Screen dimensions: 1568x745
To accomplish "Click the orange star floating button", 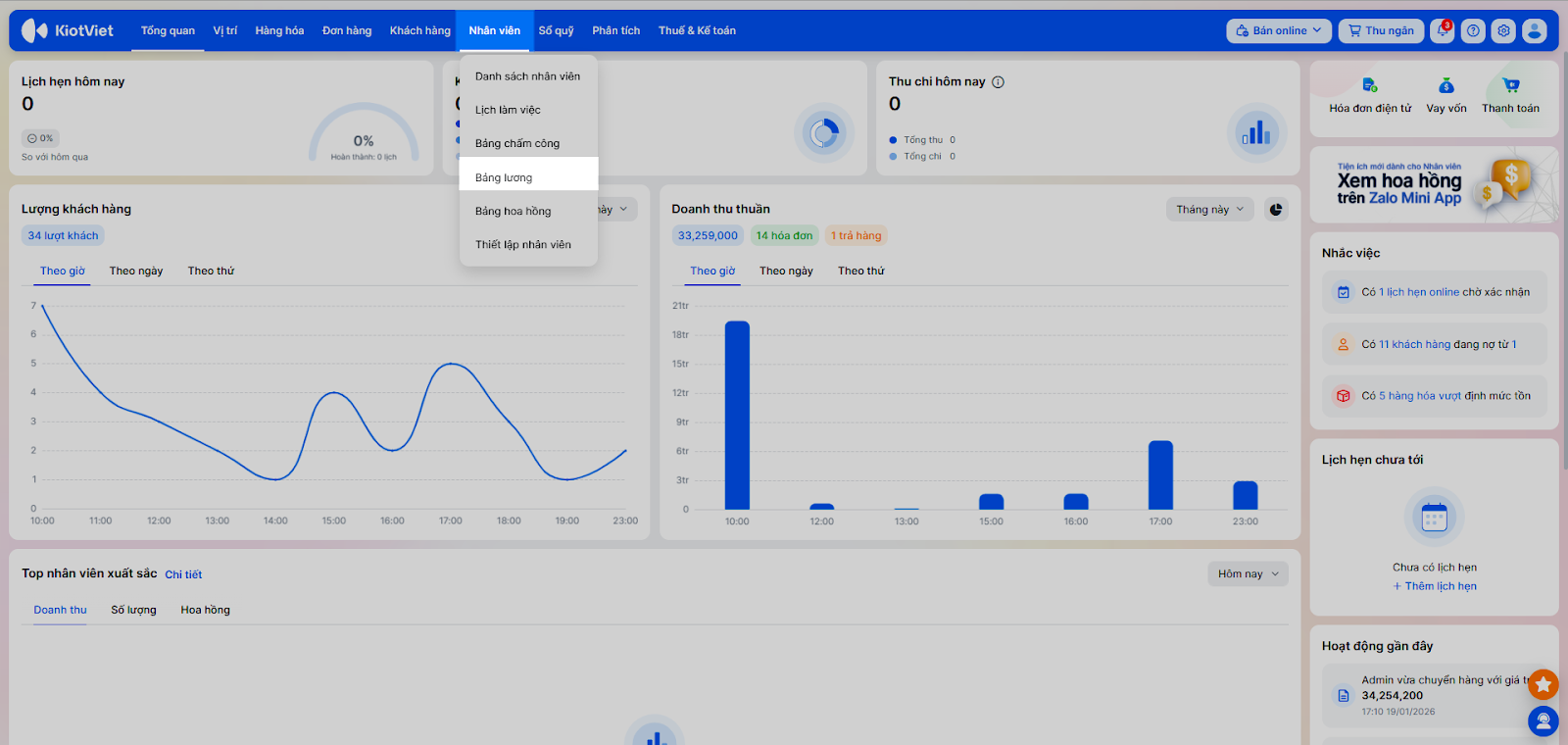I will coord(1543,684).
